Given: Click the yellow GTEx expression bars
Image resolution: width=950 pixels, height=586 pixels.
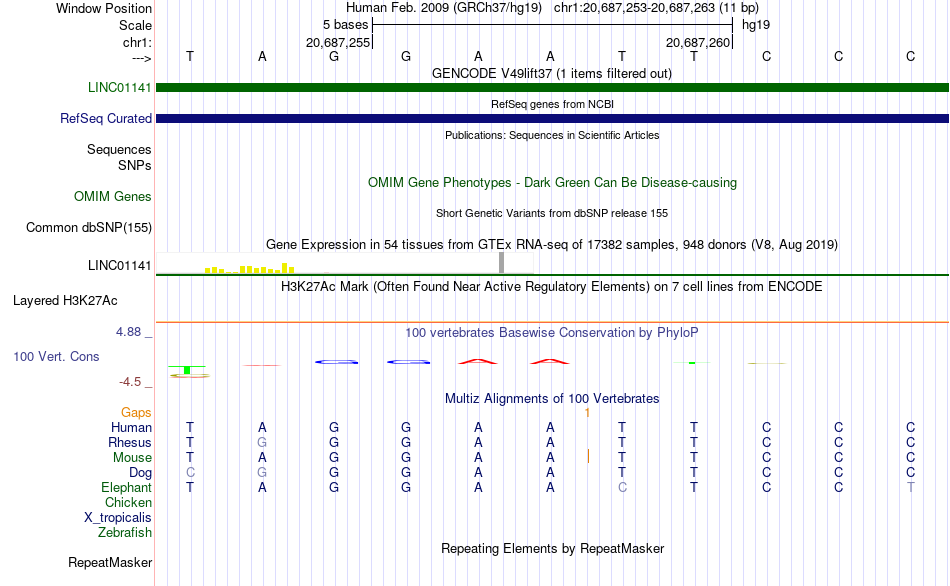Looking at the screenshot, I should 250,268.
